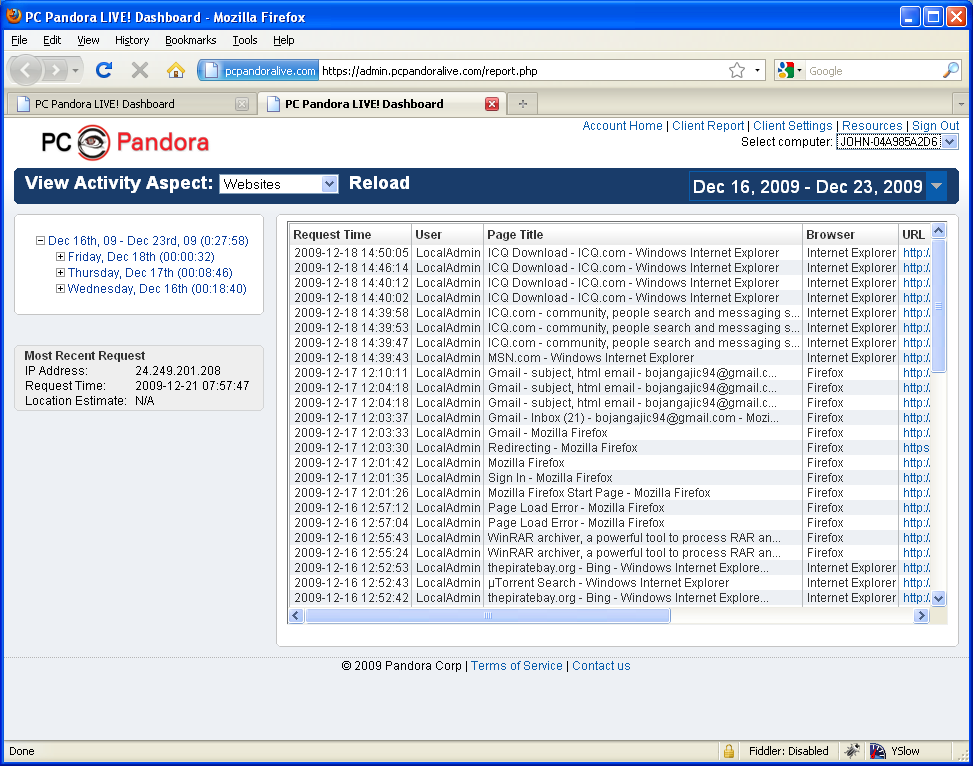Click the Google search input field
This screenshot has width=973, height=766.
pos(874,71)
